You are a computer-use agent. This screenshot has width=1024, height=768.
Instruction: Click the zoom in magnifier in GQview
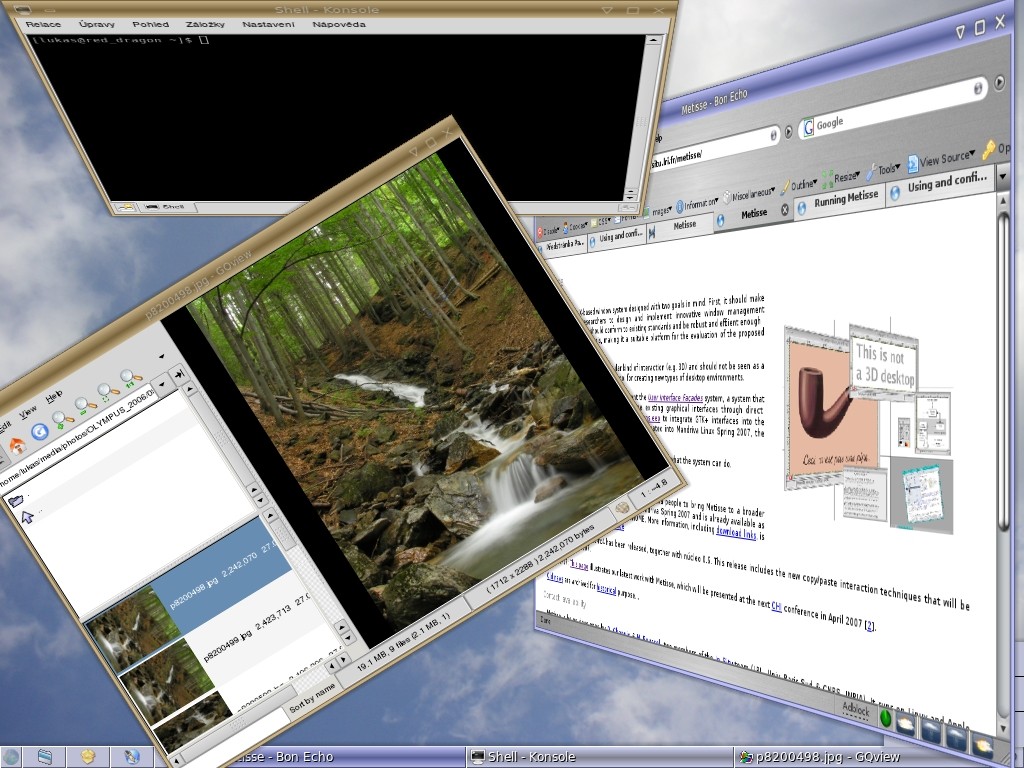[63, 419]
